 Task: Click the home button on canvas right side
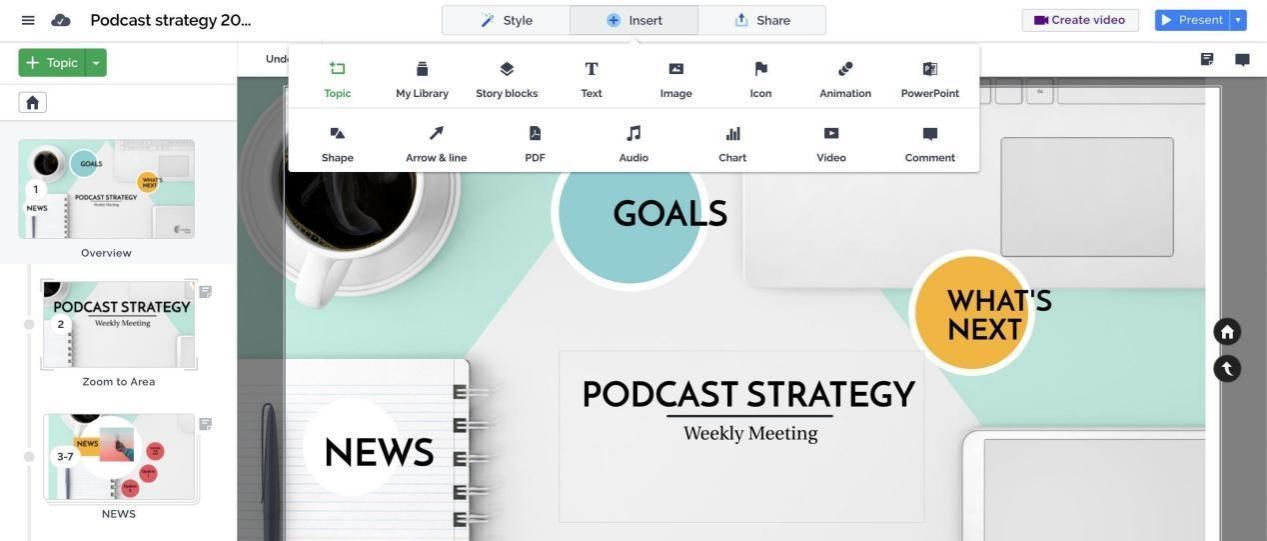point(1227,331)
